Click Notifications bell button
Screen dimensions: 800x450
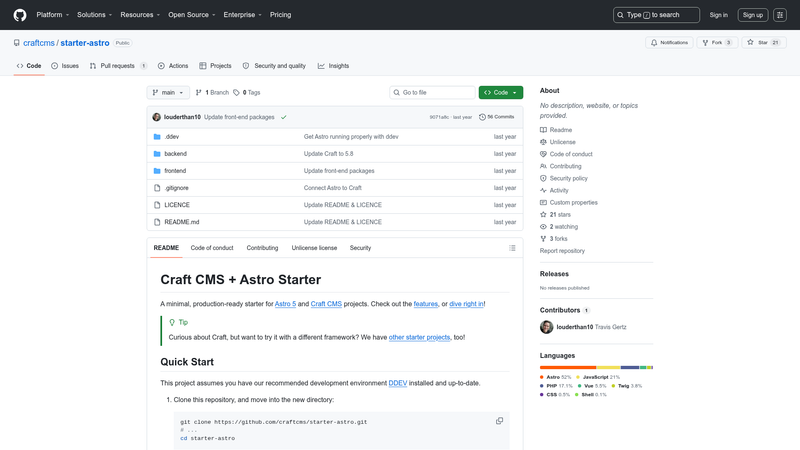669,43
